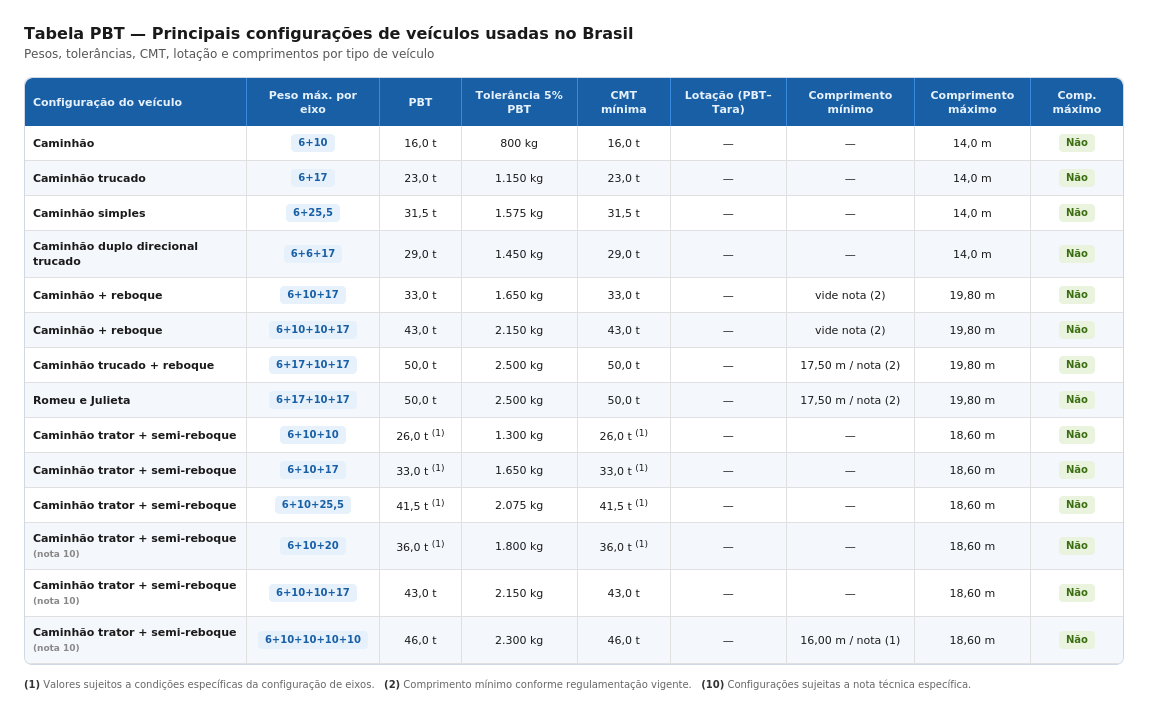Click the "Não" badge in Romeu e Julieta row
The image size is (1150, 717).
tap(1076, 400)
